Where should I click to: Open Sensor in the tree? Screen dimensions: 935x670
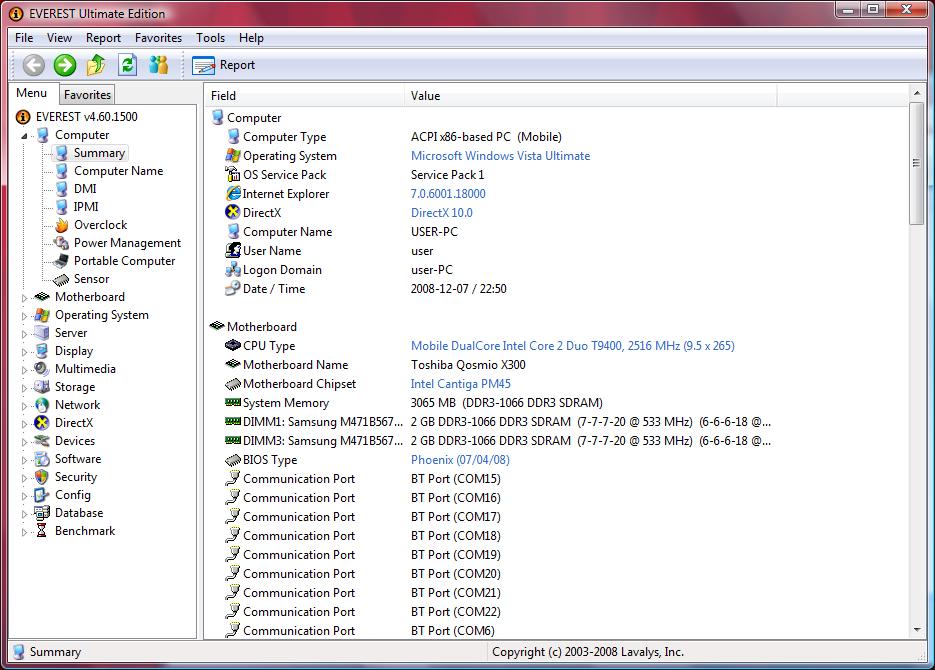point(91,278)
